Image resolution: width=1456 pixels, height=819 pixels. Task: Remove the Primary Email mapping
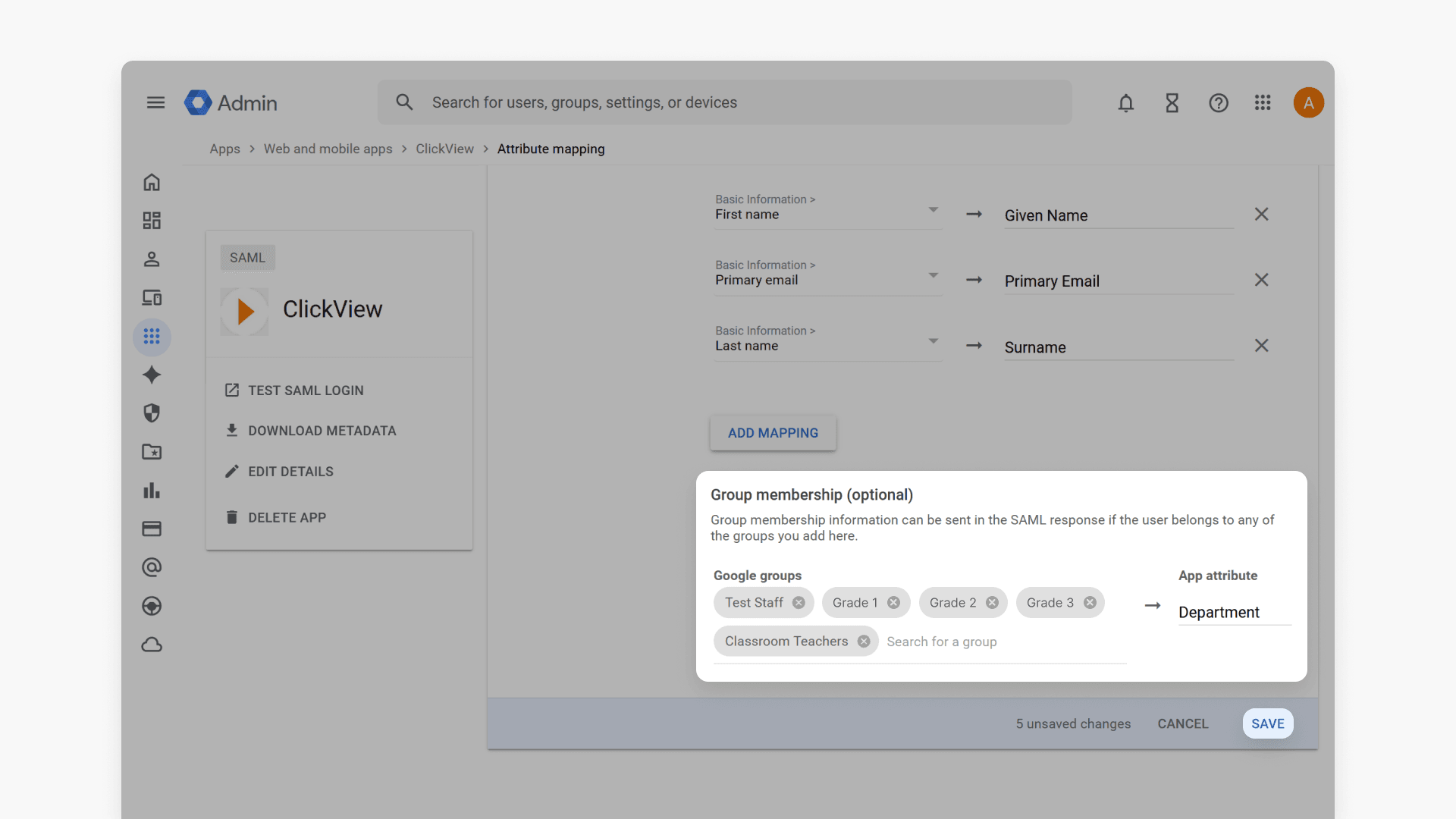click(x=1262, y=280)
